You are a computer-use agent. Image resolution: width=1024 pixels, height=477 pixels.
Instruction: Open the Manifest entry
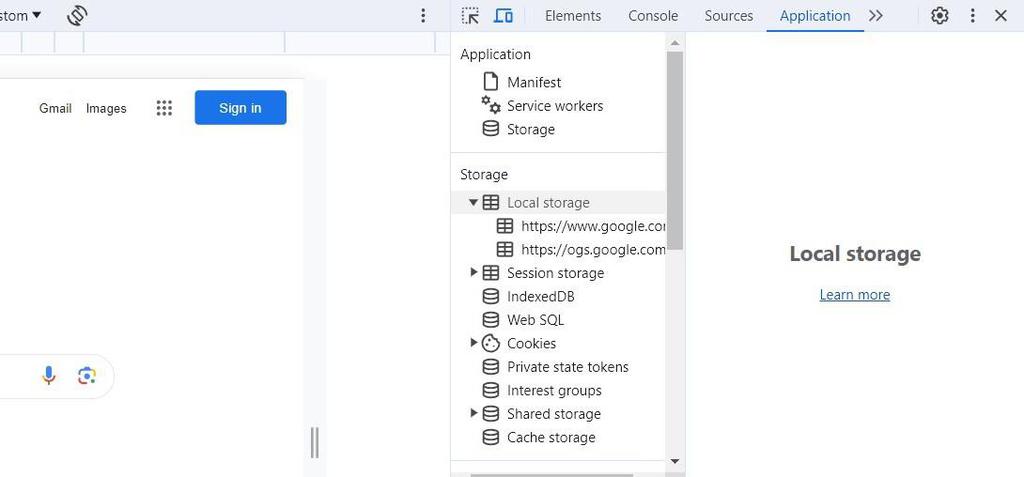pyautogui.click(x=533, y=82)
